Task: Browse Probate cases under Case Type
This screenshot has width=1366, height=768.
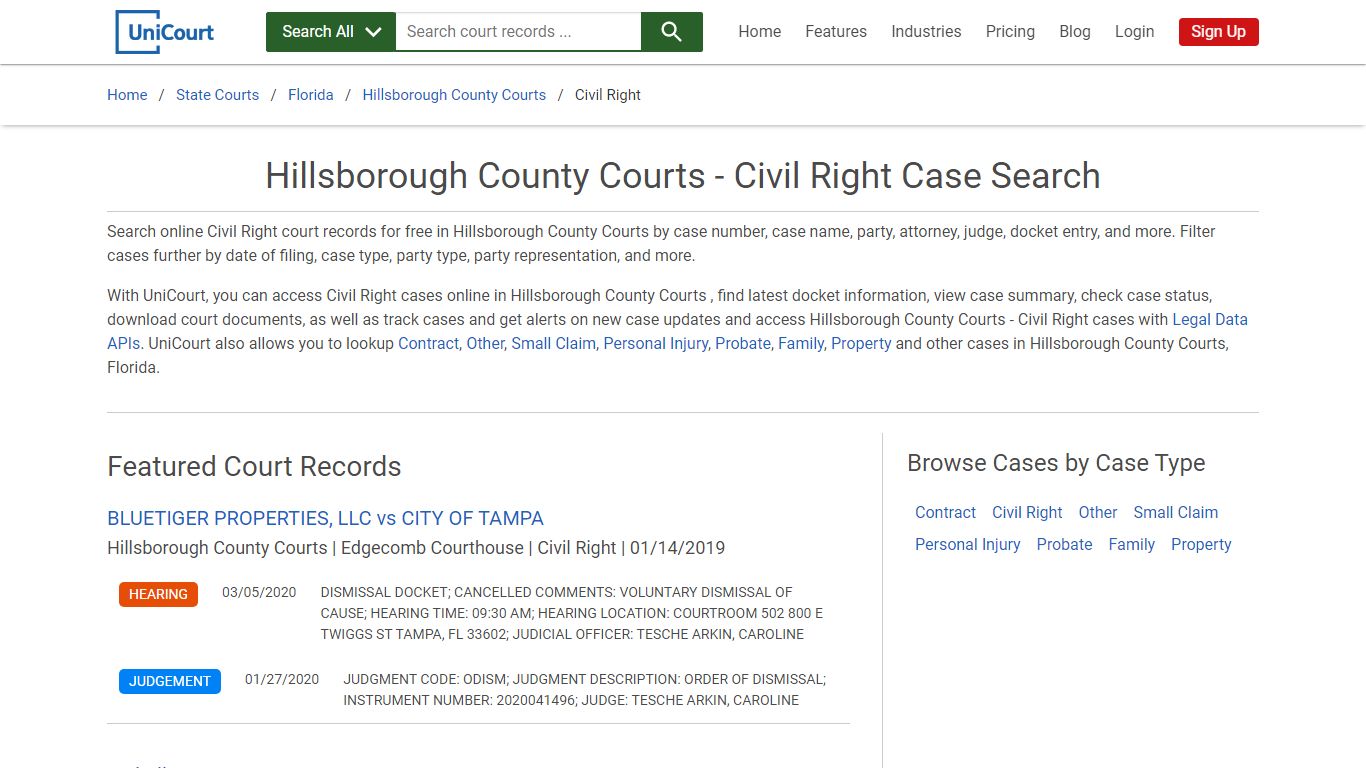Action: [1064, 544]
